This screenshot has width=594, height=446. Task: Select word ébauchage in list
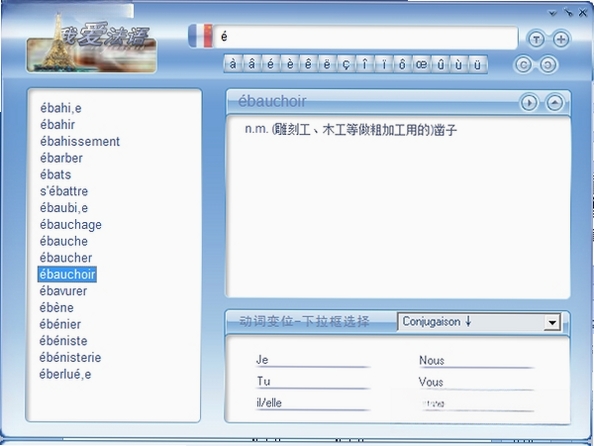pyautogui.click(x=70, y=225)
